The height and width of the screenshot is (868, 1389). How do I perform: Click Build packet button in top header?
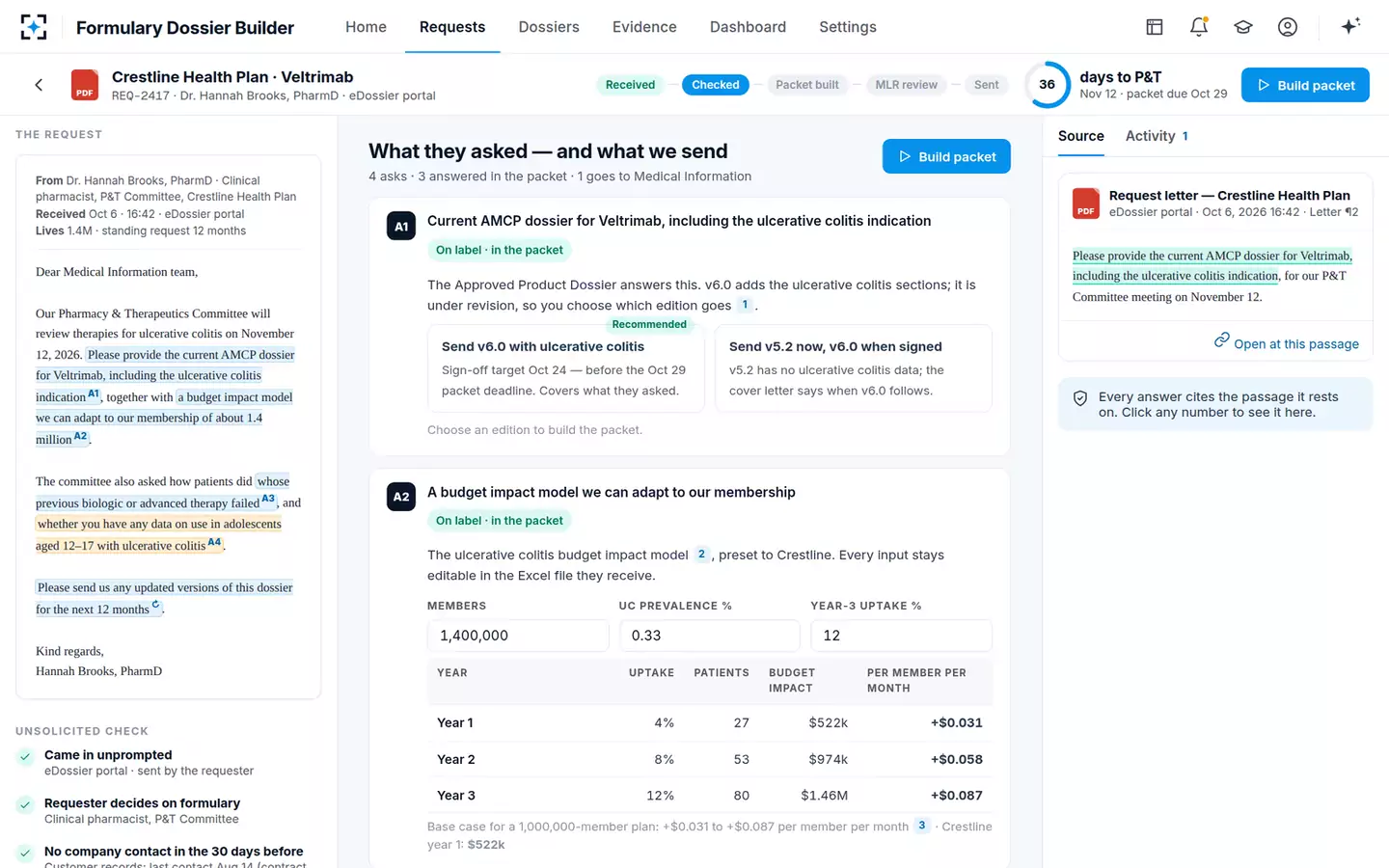(1305, 85)
